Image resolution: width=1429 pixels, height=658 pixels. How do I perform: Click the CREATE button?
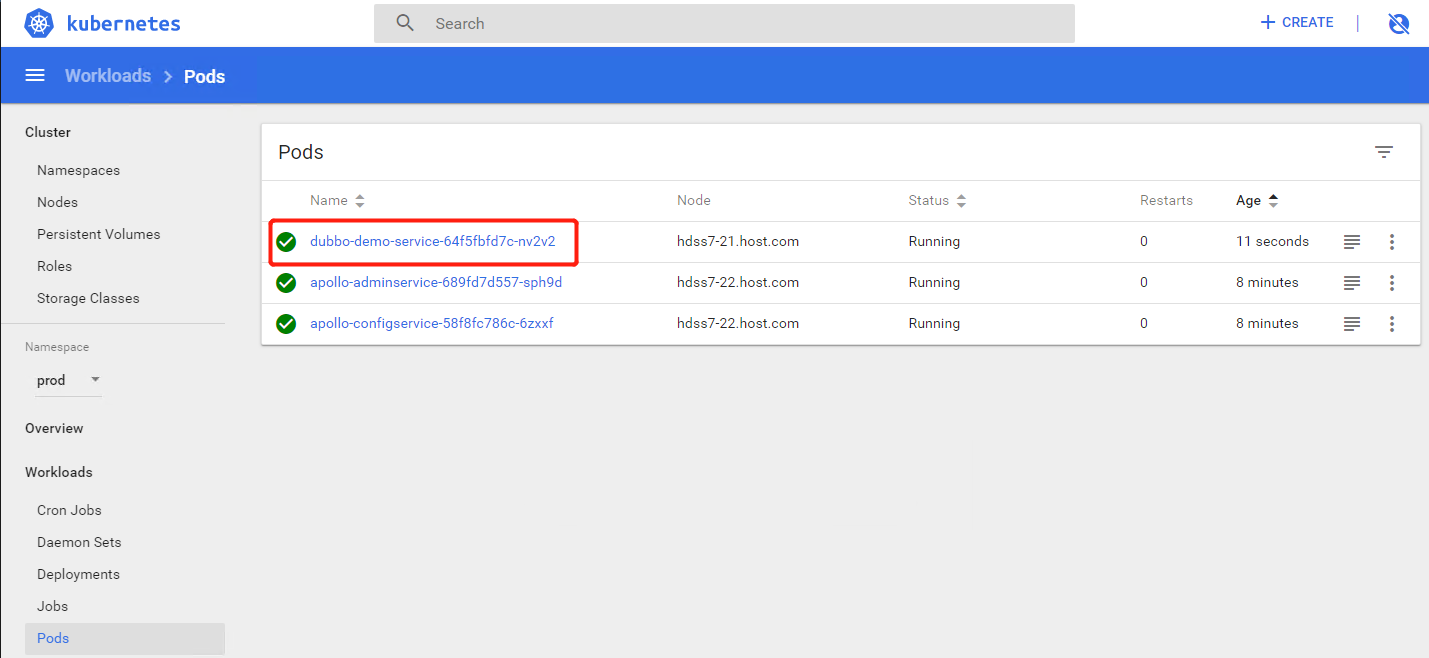pos(1296,22)
